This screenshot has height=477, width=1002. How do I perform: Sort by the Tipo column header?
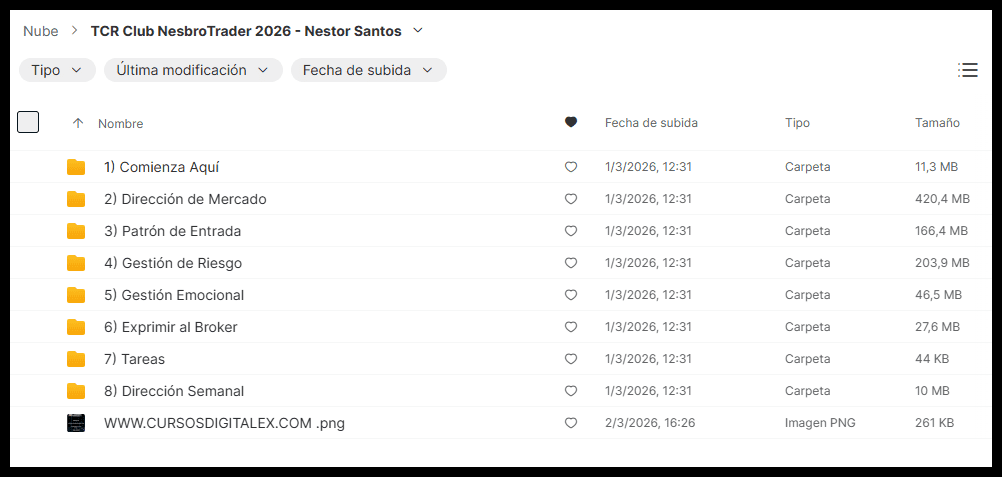(797, 123)
